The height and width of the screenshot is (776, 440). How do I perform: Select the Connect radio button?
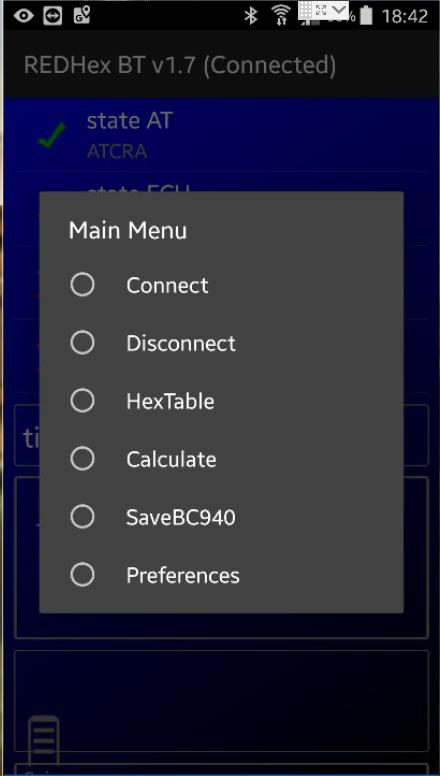pyautogui.click(x=82, y=285)
